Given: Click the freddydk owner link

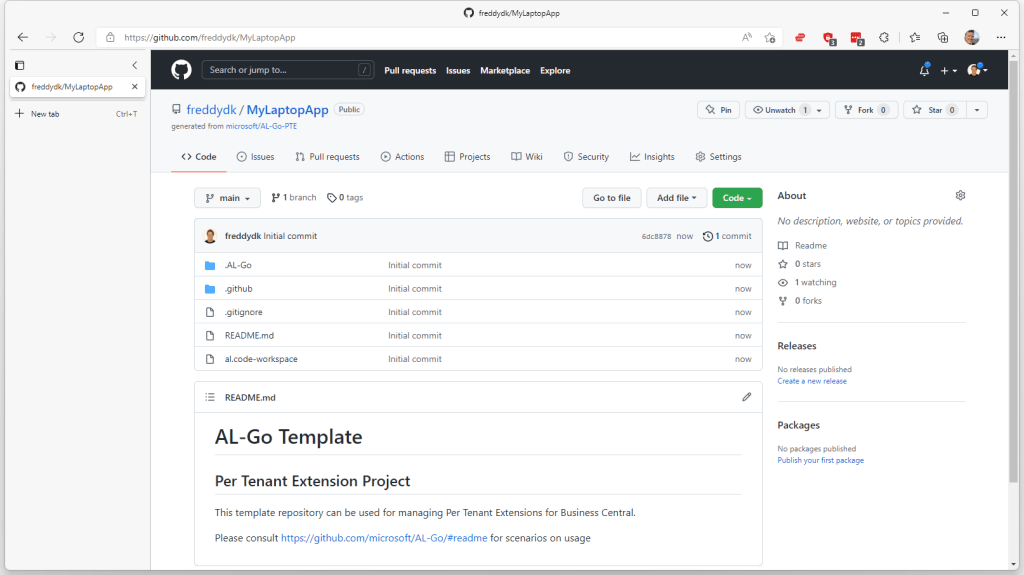Looking at the screenshot, I should coord(211,110).
